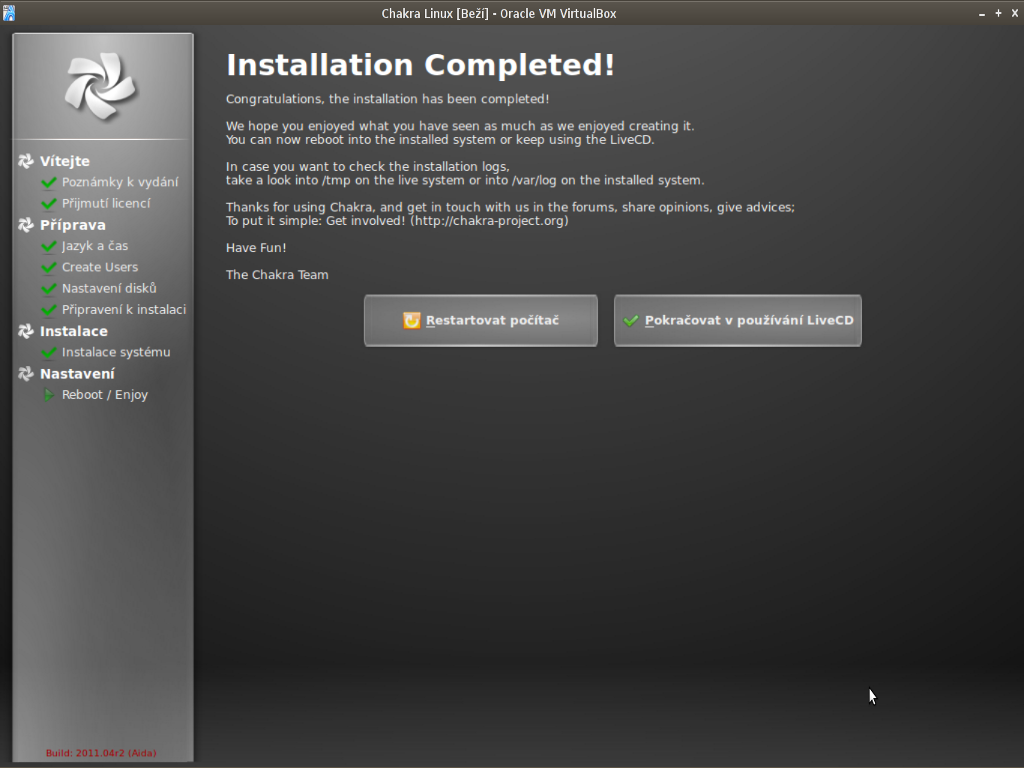Open the Poznámky k vydání step
Image resolution: width=1024 pixels, height=768 pixels.
click(x=120, y=182)
